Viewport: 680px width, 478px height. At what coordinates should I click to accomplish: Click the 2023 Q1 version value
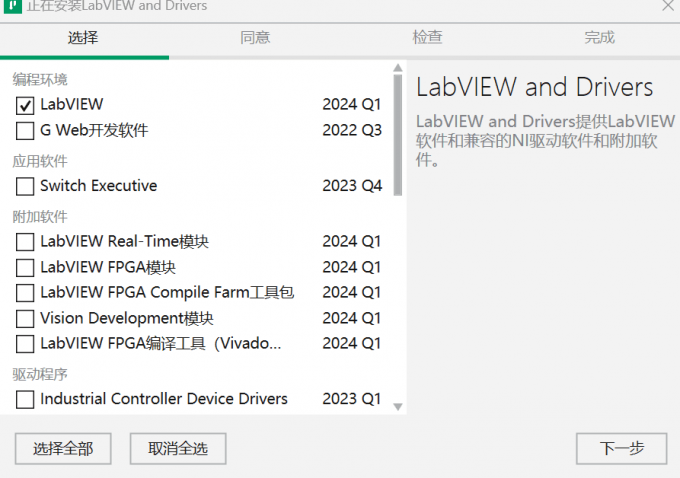point(352,399)
